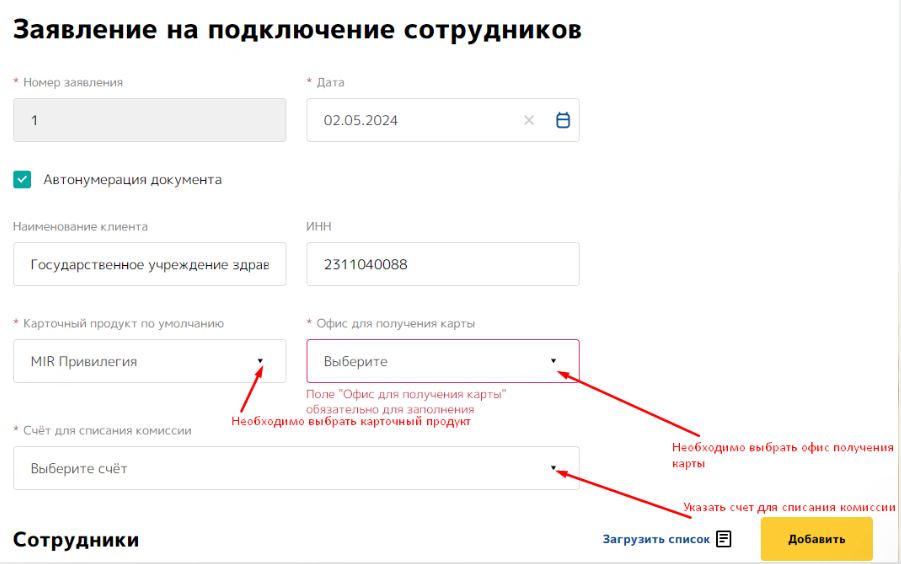Screen dimensions: 901x564
Task: Focus the Наименование клиента text field
Action: click(x=149, y=265)
